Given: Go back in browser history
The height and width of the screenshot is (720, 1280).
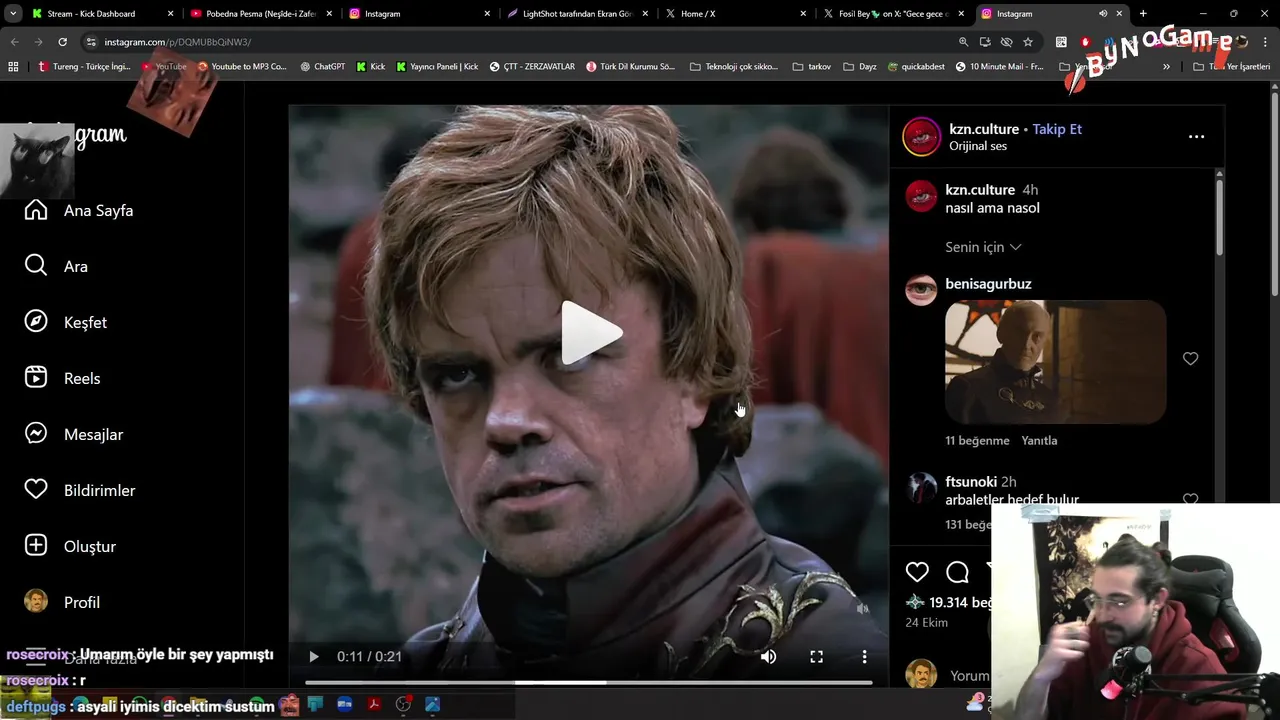Looking at the screenshot, I should [x=14, y=42].
